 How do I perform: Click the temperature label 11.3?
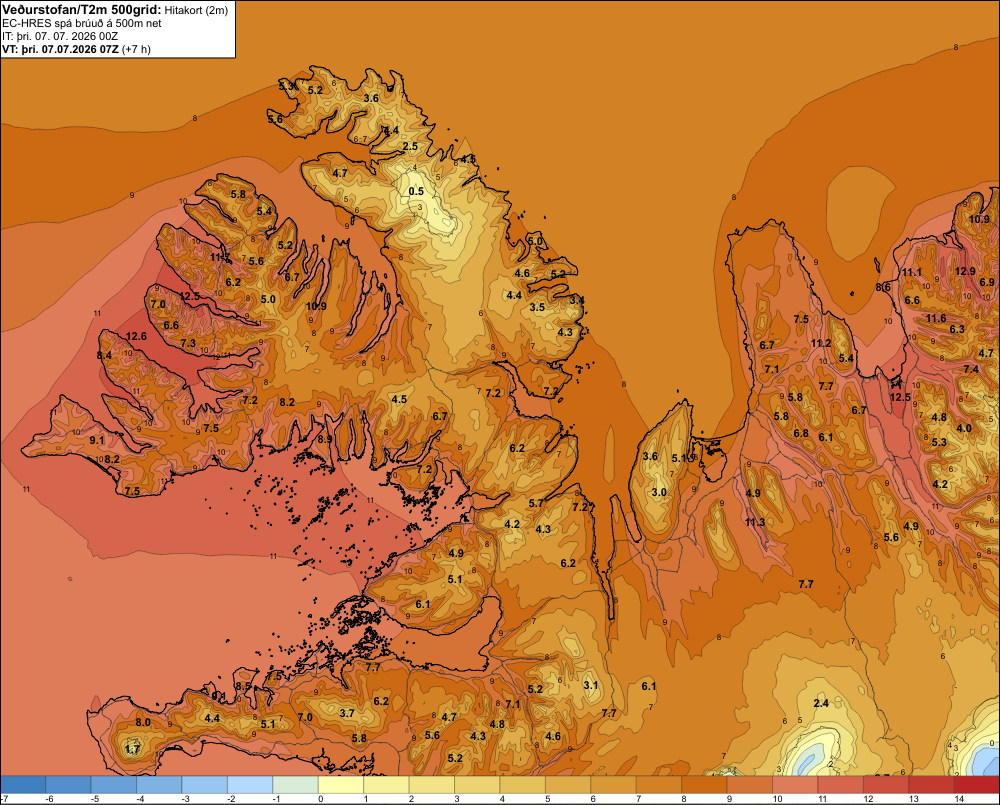point(754,522)
